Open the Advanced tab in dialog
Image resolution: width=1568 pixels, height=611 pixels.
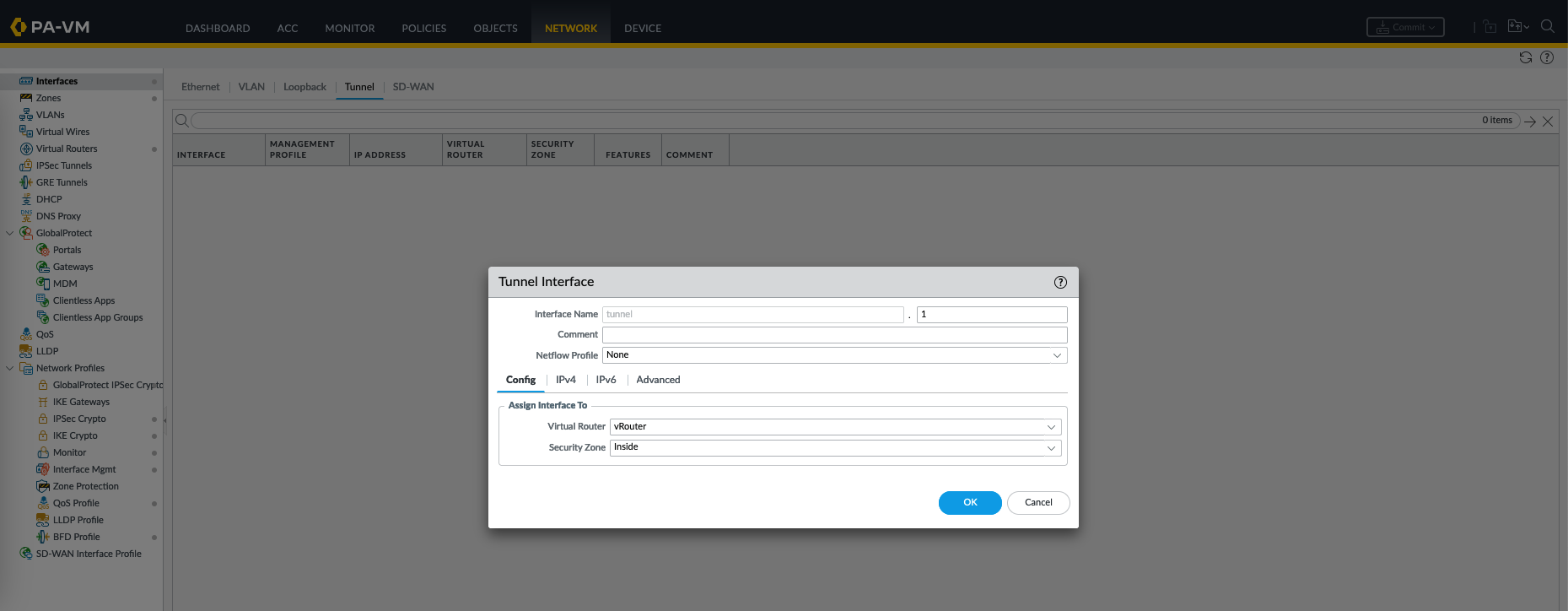tap(658, 380)
